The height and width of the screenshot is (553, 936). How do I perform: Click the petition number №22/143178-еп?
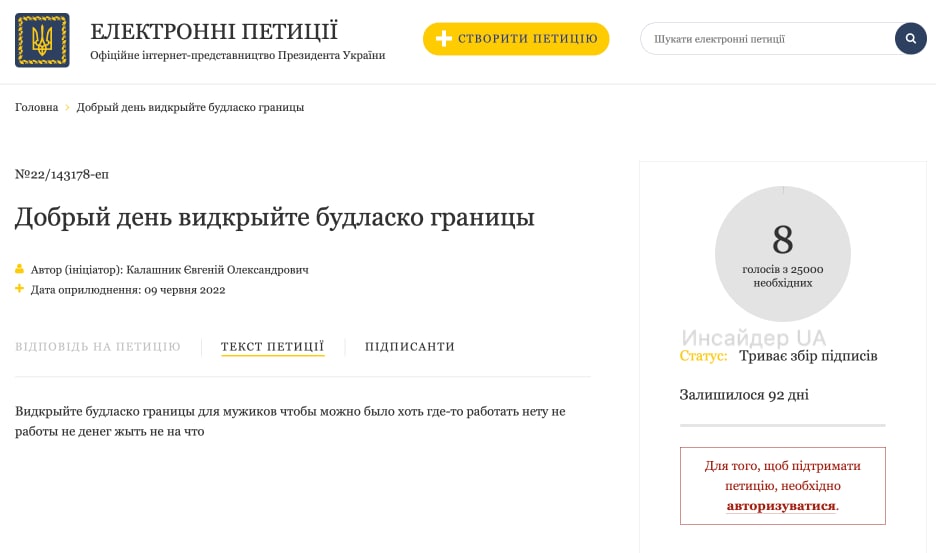click(62, 174)
